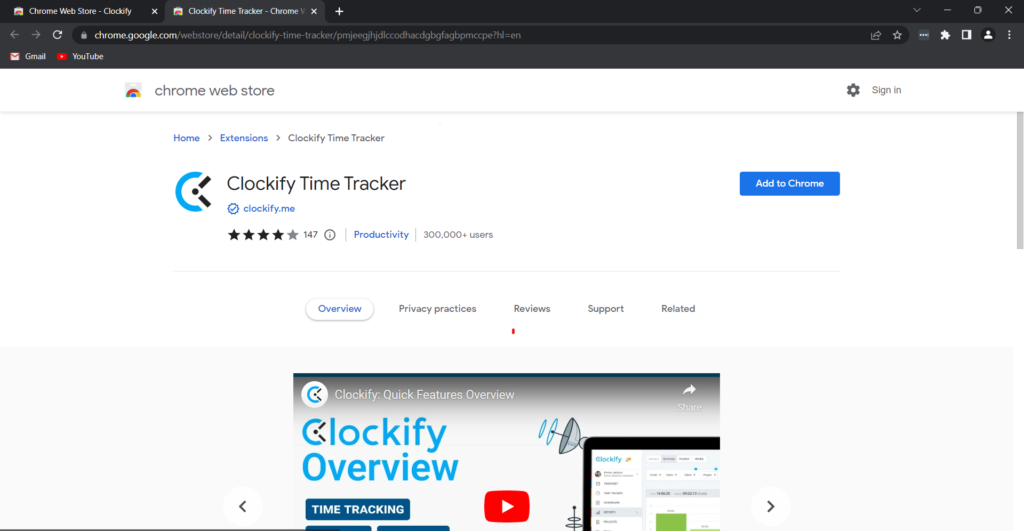1024x531 pixels.
Task: Open the Chrome three-dot menu
Action: [x=1009, y=35]
